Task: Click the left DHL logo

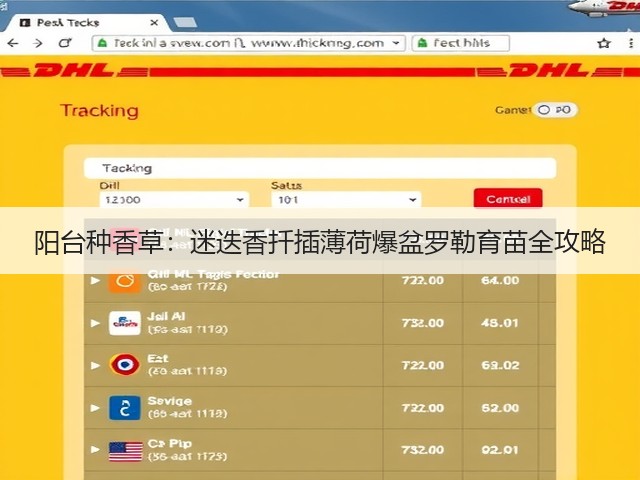Action: click(x=73, y=71)
